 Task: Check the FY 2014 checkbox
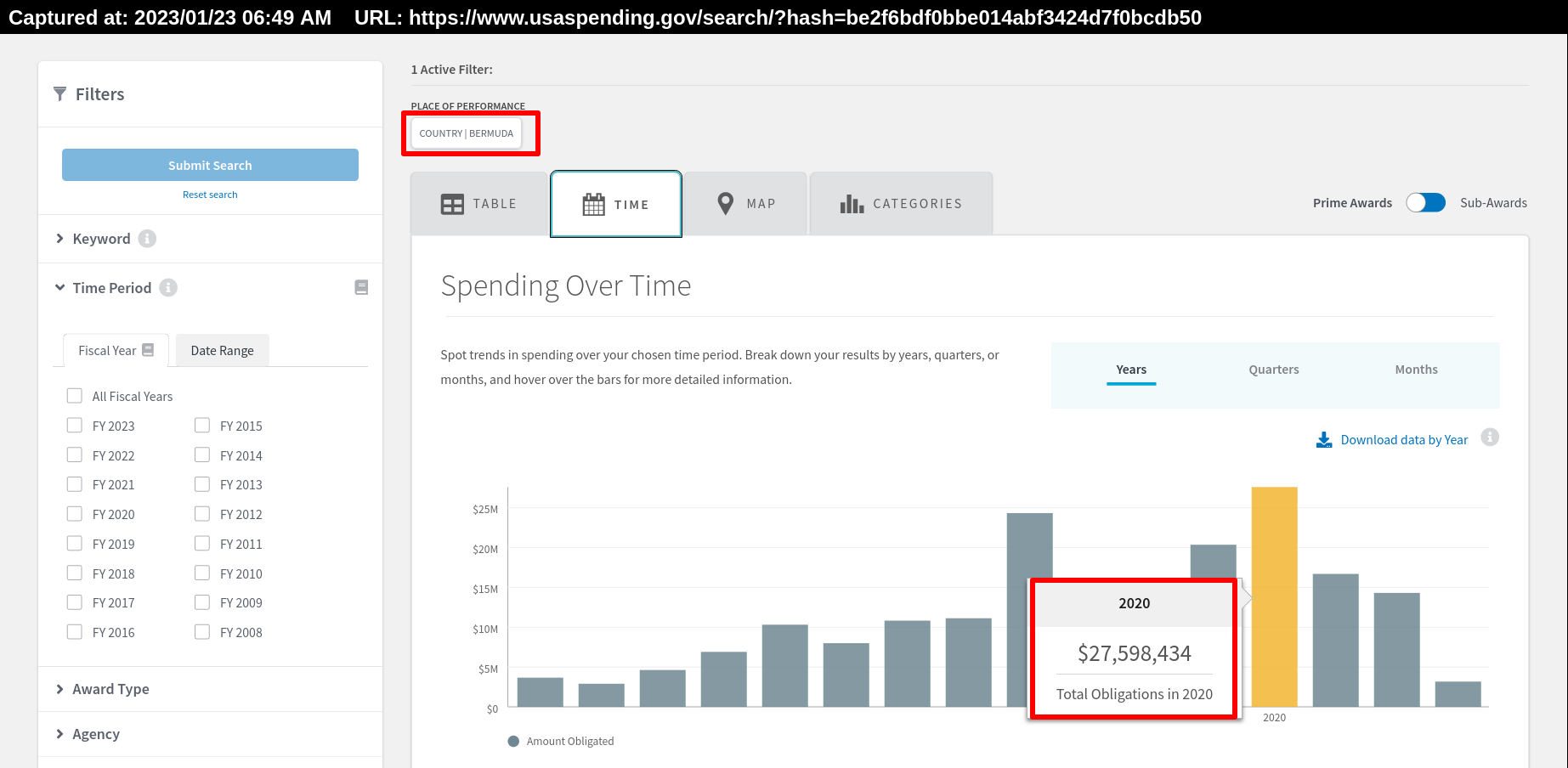[x=202, y=455]
